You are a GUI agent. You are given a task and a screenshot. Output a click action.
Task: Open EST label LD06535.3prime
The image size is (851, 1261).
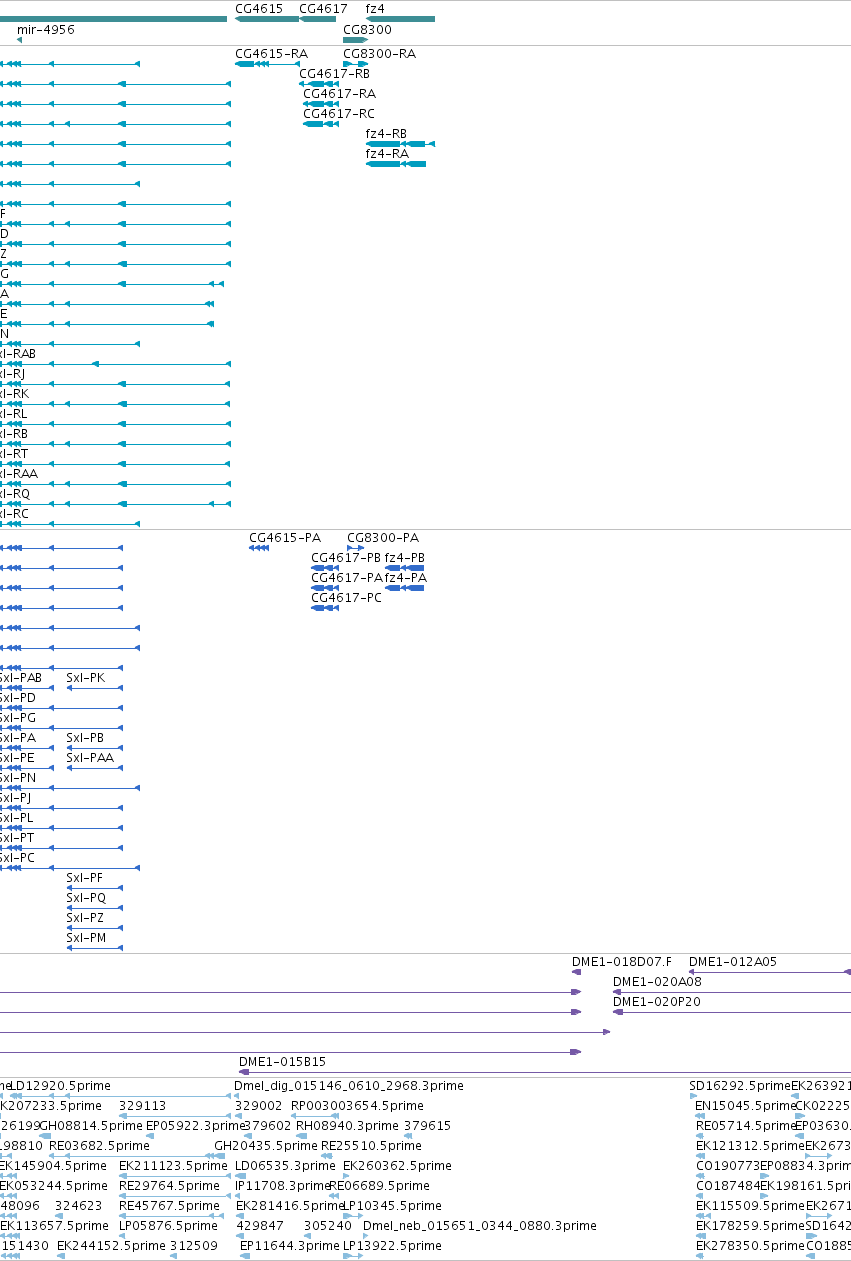pyautogui.click(x=285, y=1166)
